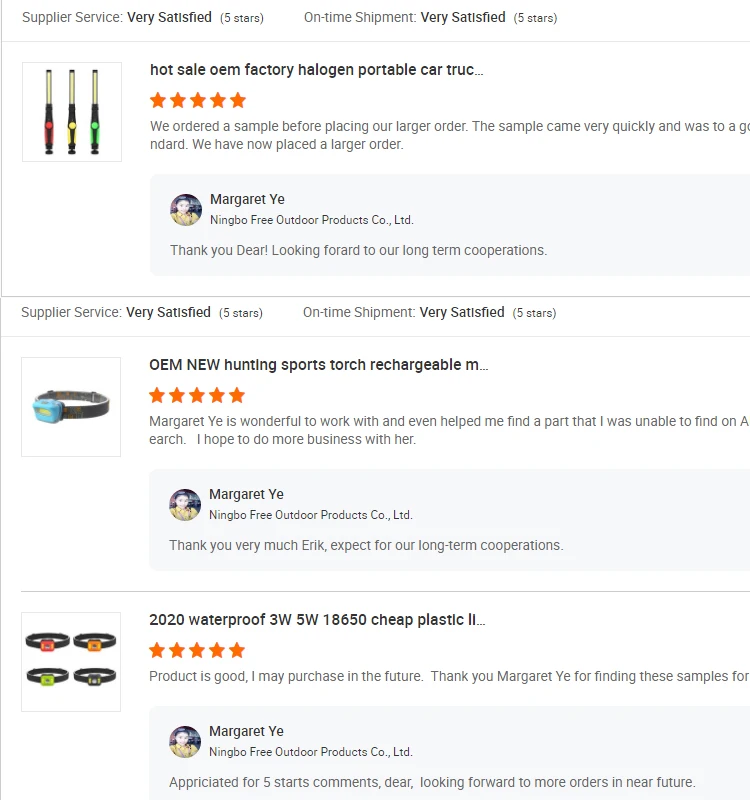The height and width of the screenshot is (800, 750).
Task: Open Ningbo Free Outdoor Products in second reply
Action: 310,515
